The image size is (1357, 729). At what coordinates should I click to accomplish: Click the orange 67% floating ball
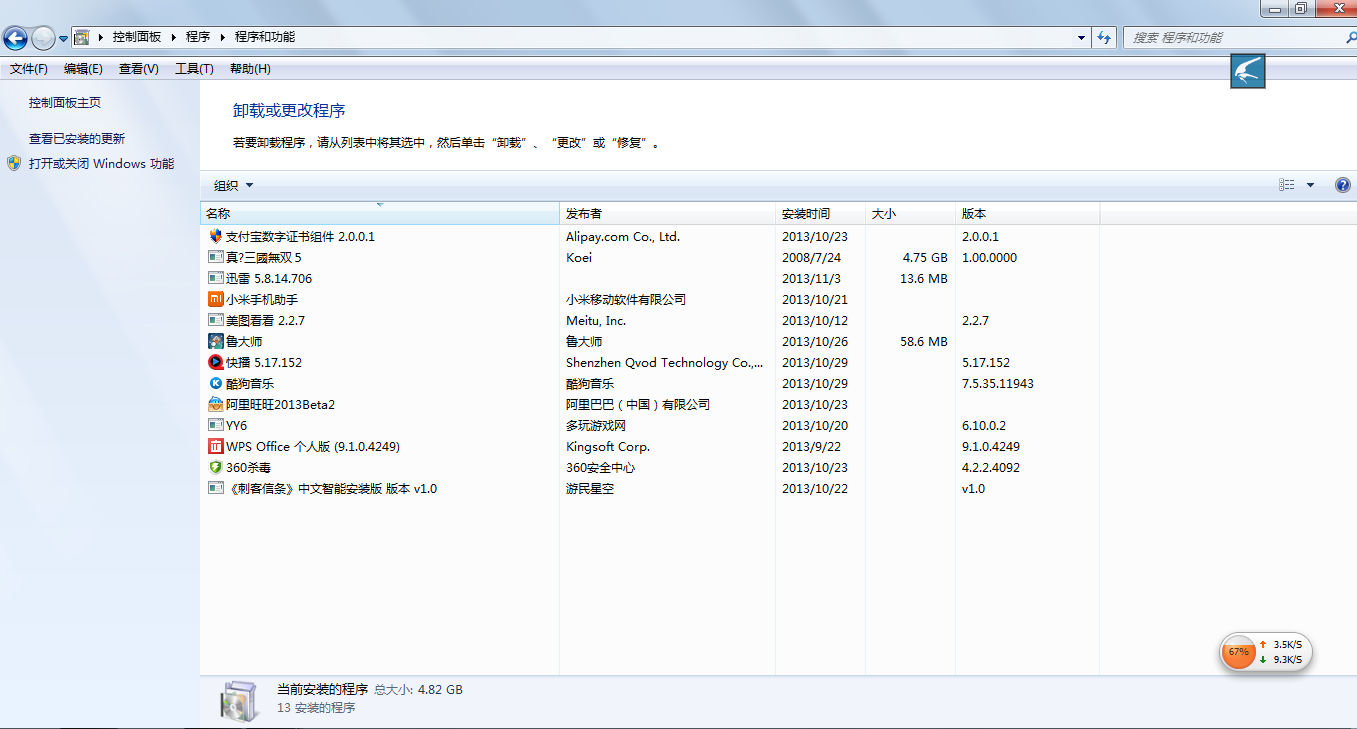click(1239, 652)
